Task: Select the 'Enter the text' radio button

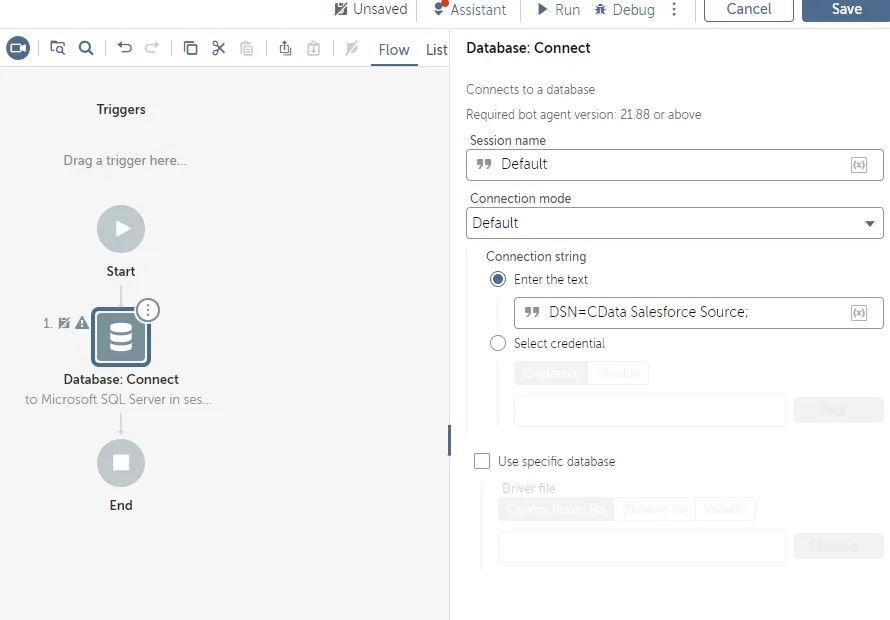Action: point(498,280)
